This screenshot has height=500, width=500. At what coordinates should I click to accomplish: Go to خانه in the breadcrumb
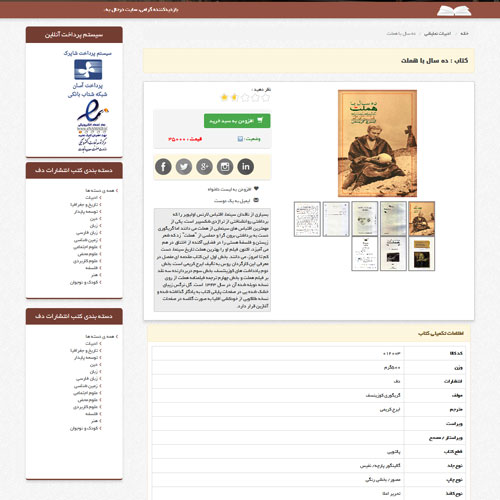coord(464,34)
